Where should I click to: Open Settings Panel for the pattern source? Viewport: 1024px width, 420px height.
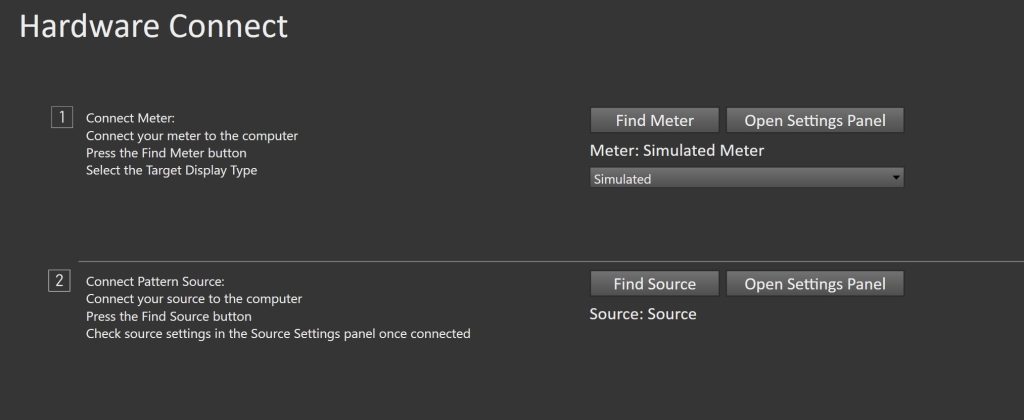point(814,284)
